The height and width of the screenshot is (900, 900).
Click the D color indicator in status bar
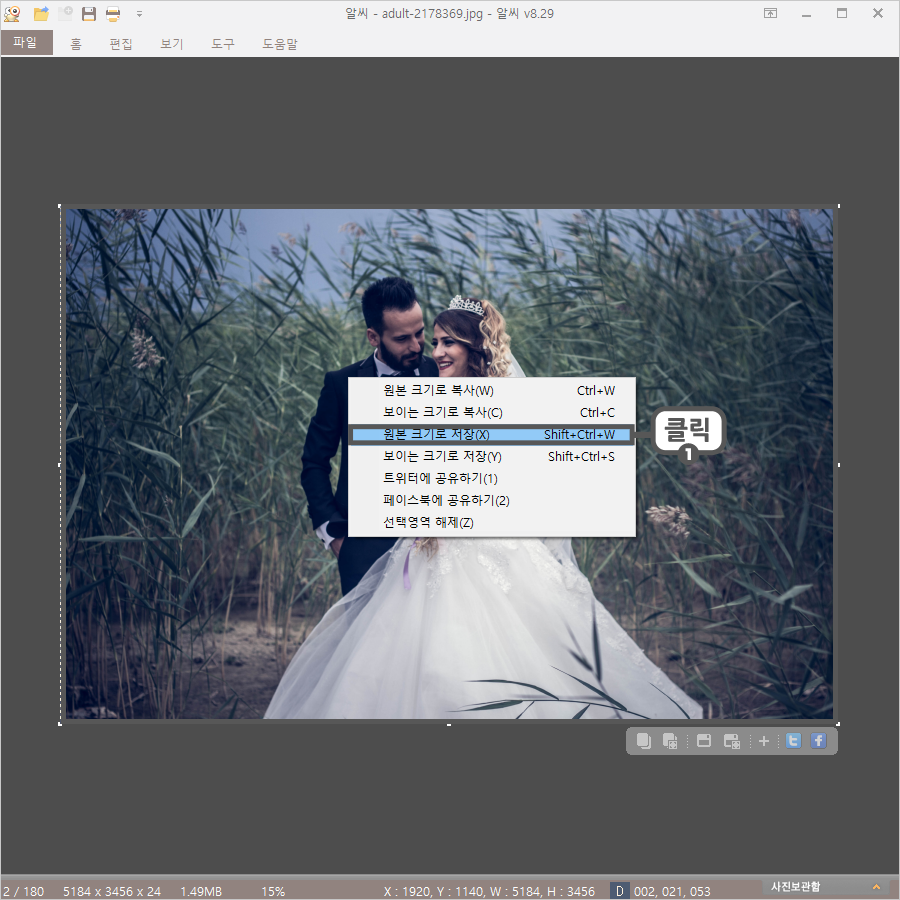(619, 891)
